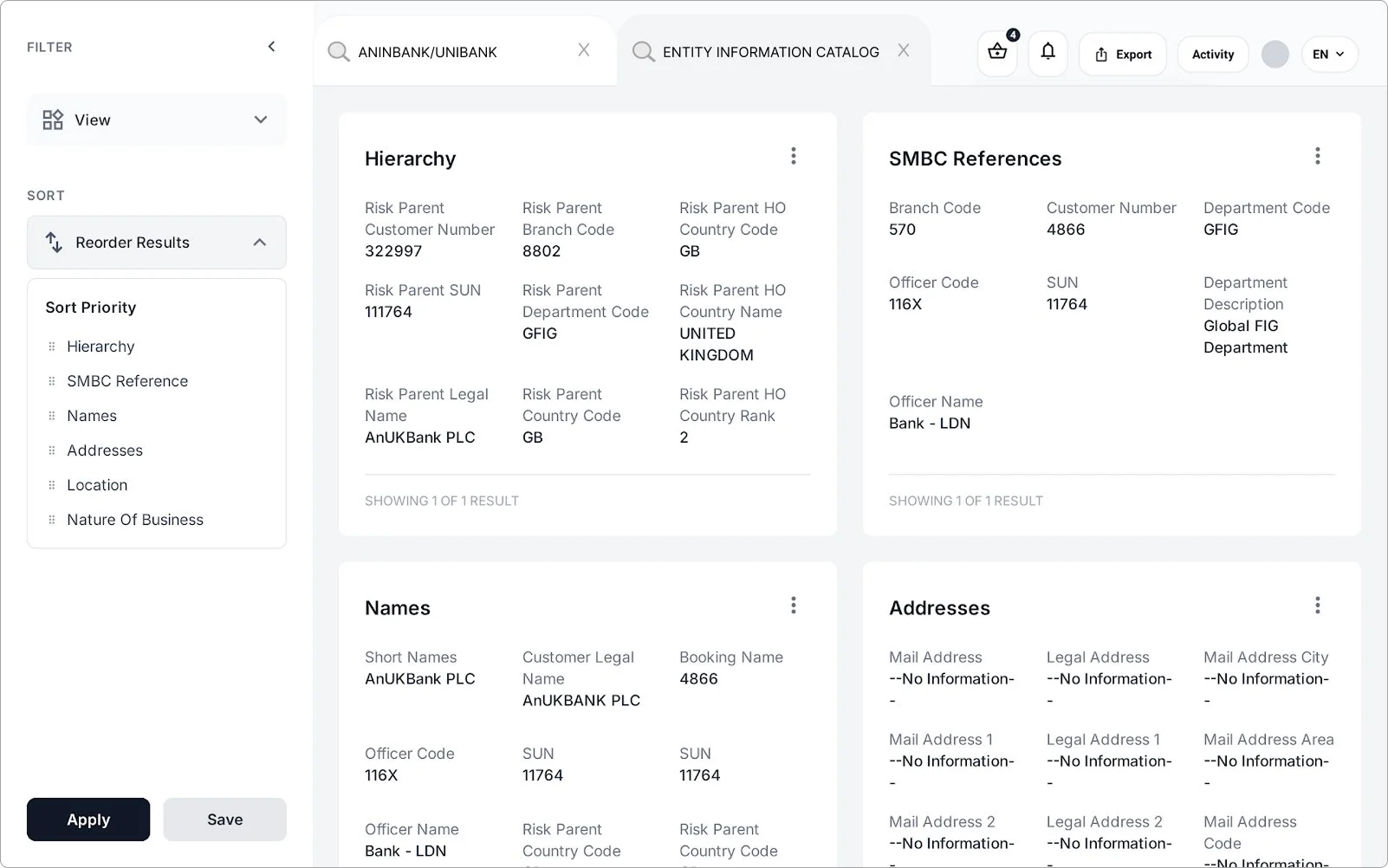Close the ENTITY INFORMATION CATALOG search tab

click(x=904, y=51)
